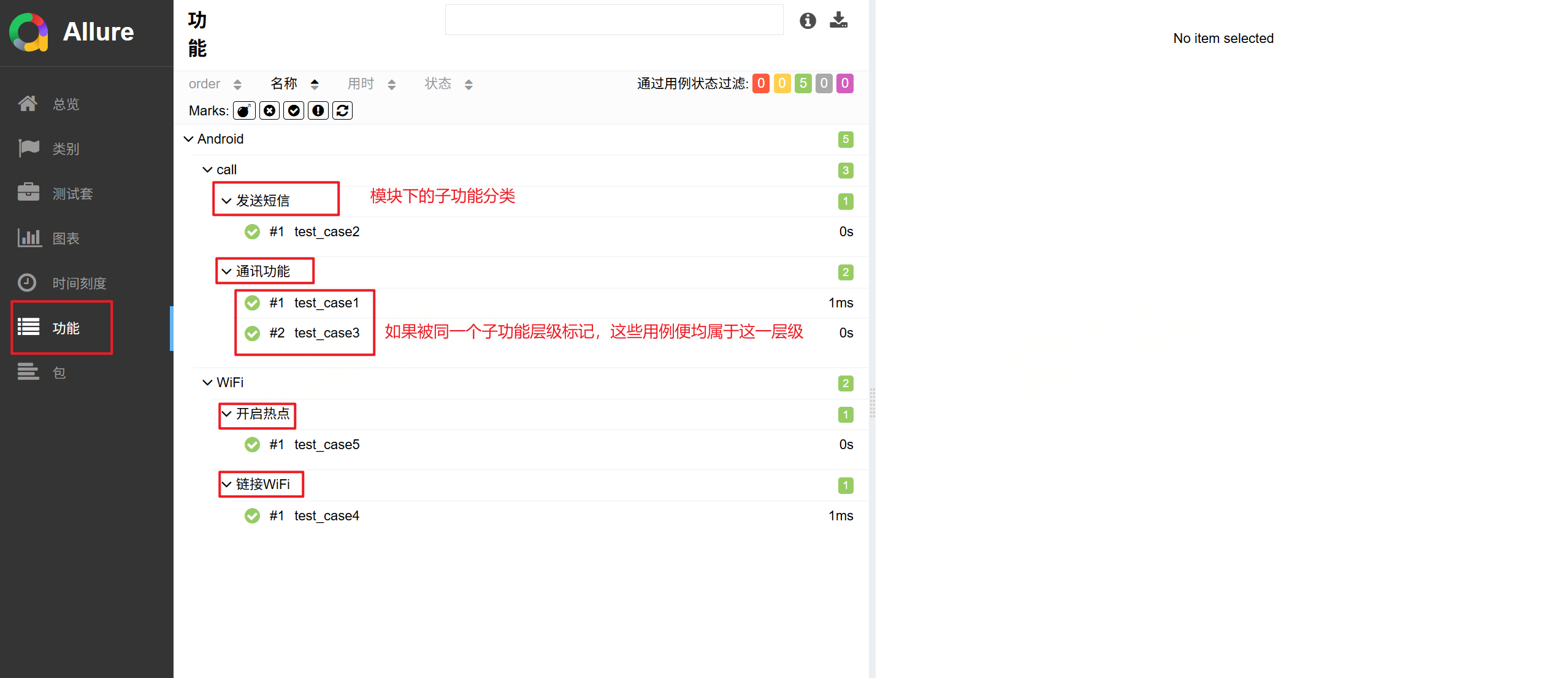Focus the search input field
The height and width of the screenshot is (678, 1568).
coord(614,20)
